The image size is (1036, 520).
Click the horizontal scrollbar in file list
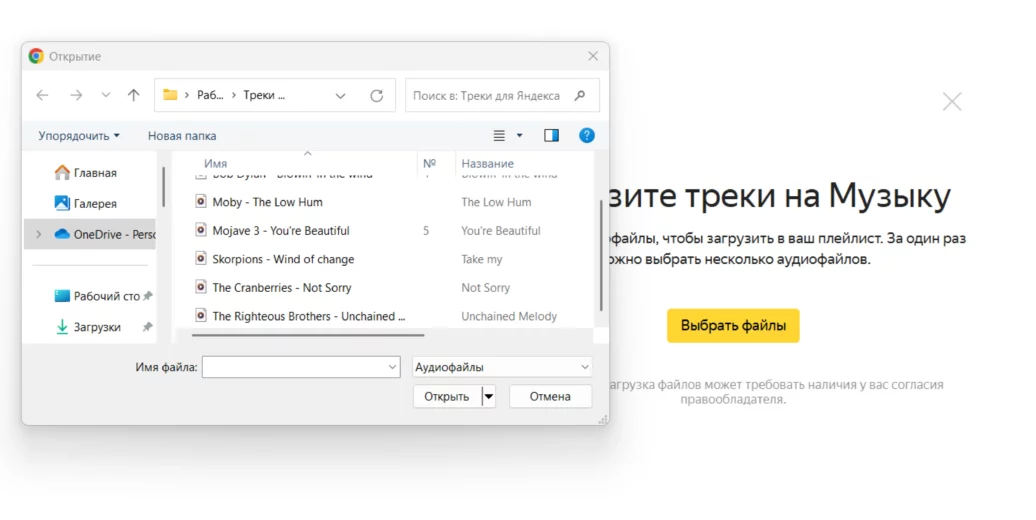(x=308, y=336)
